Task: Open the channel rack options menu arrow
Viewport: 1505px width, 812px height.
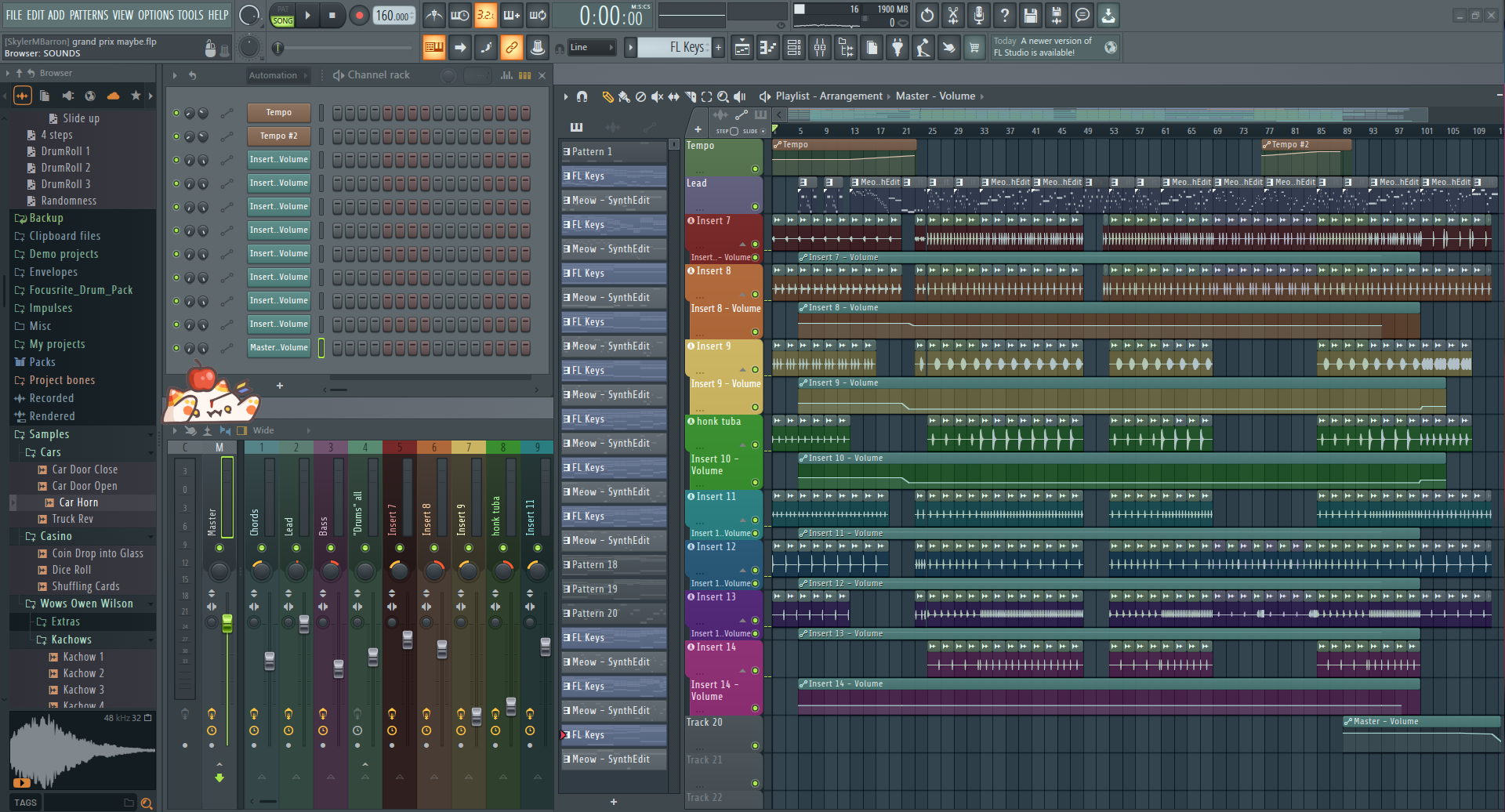Action: click(175, 75)
